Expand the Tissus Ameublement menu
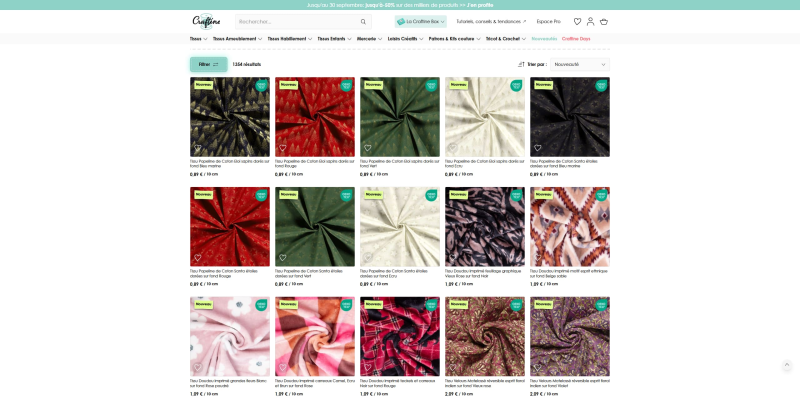800x400 pixels. (237, 39)
